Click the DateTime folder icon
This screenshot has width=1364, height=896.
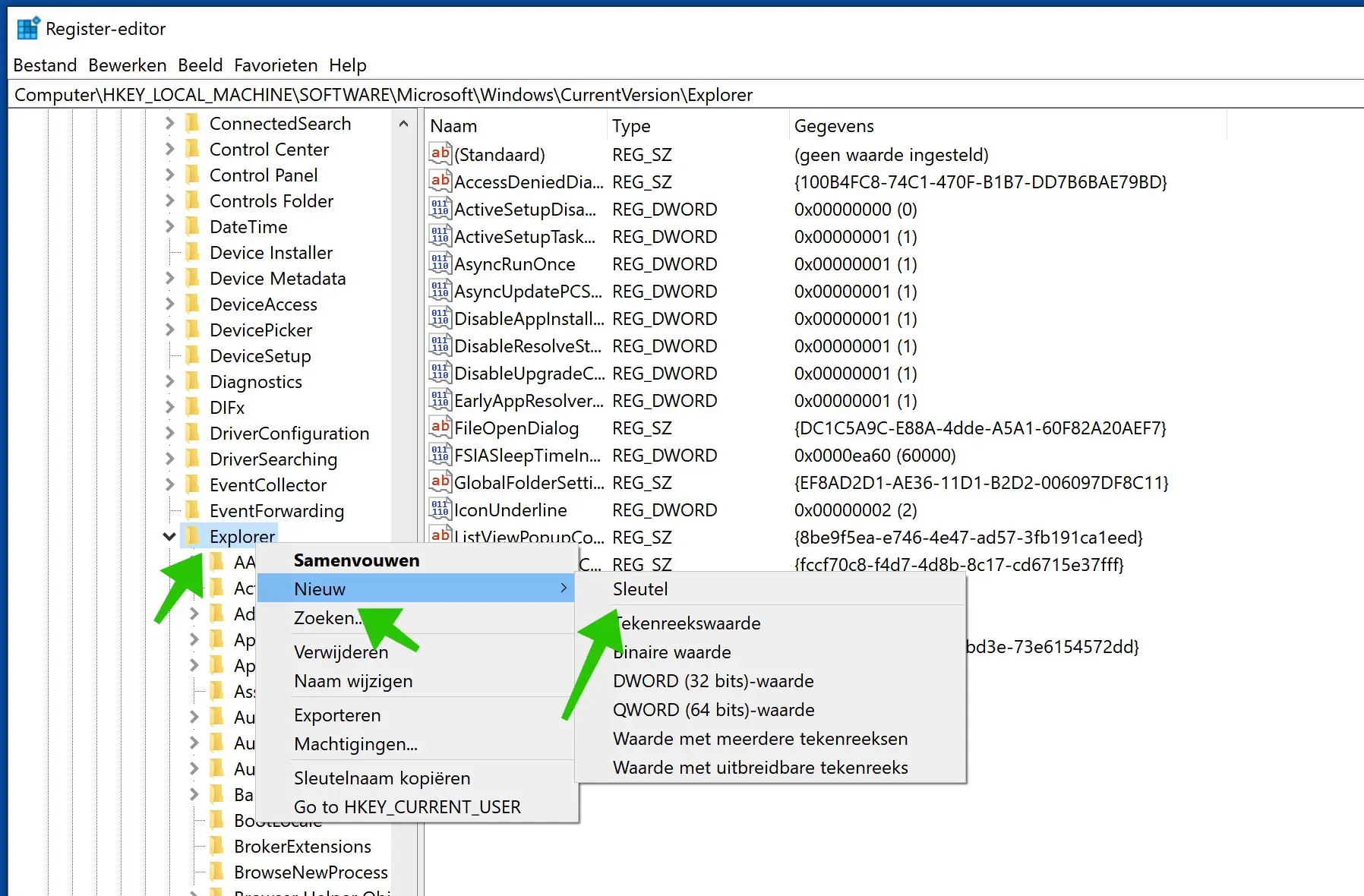pos(193,226)
